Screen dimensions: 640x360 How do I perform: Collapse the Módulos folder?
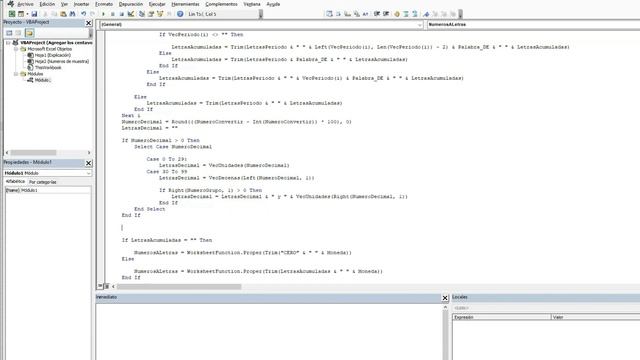pyautogui.click(x=16, y=74)
